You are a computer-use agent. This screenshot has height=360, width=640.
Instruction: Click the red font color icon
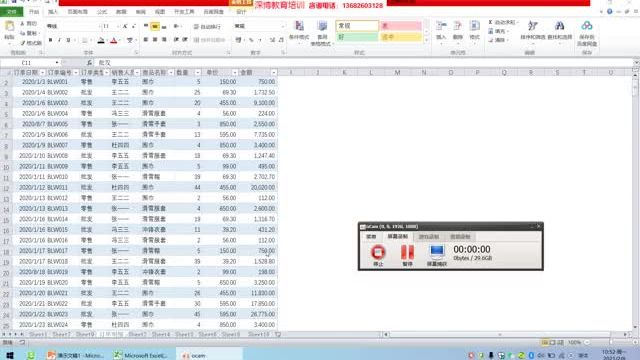click(114, 40)
